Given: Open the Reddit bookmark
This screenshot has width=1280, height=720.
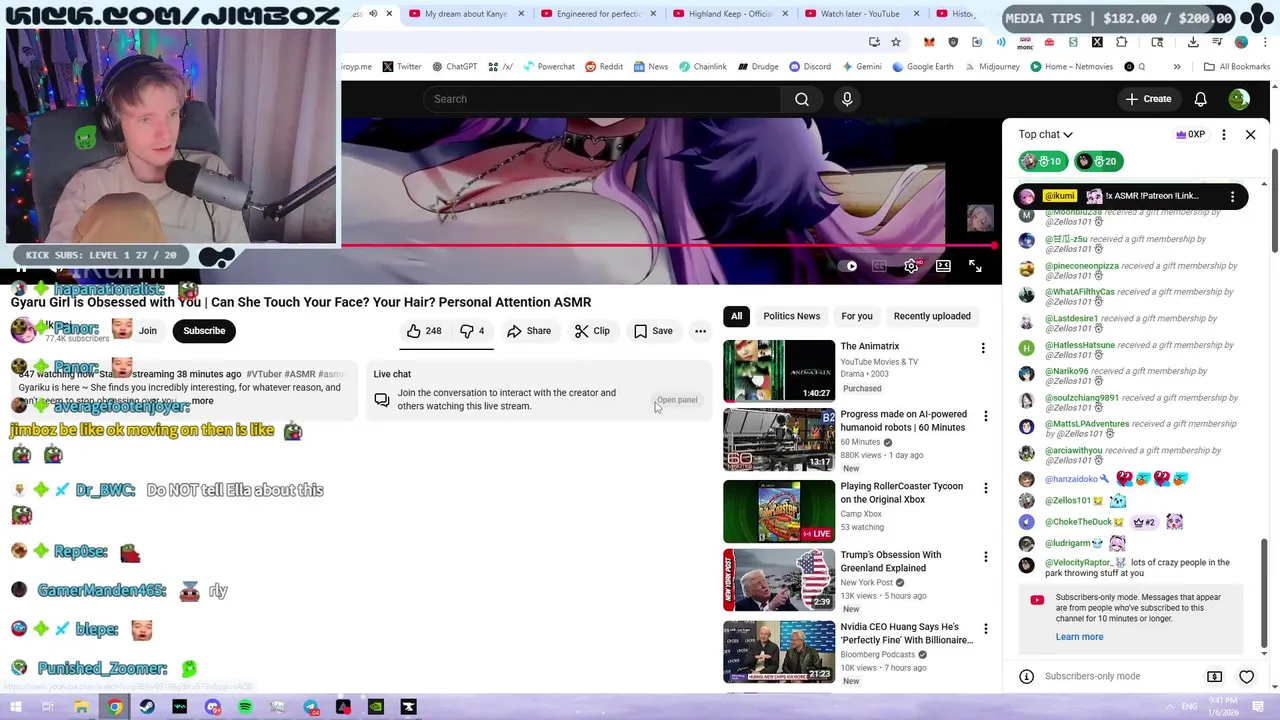Looking at the screenshot, I should tap(604, 67).
